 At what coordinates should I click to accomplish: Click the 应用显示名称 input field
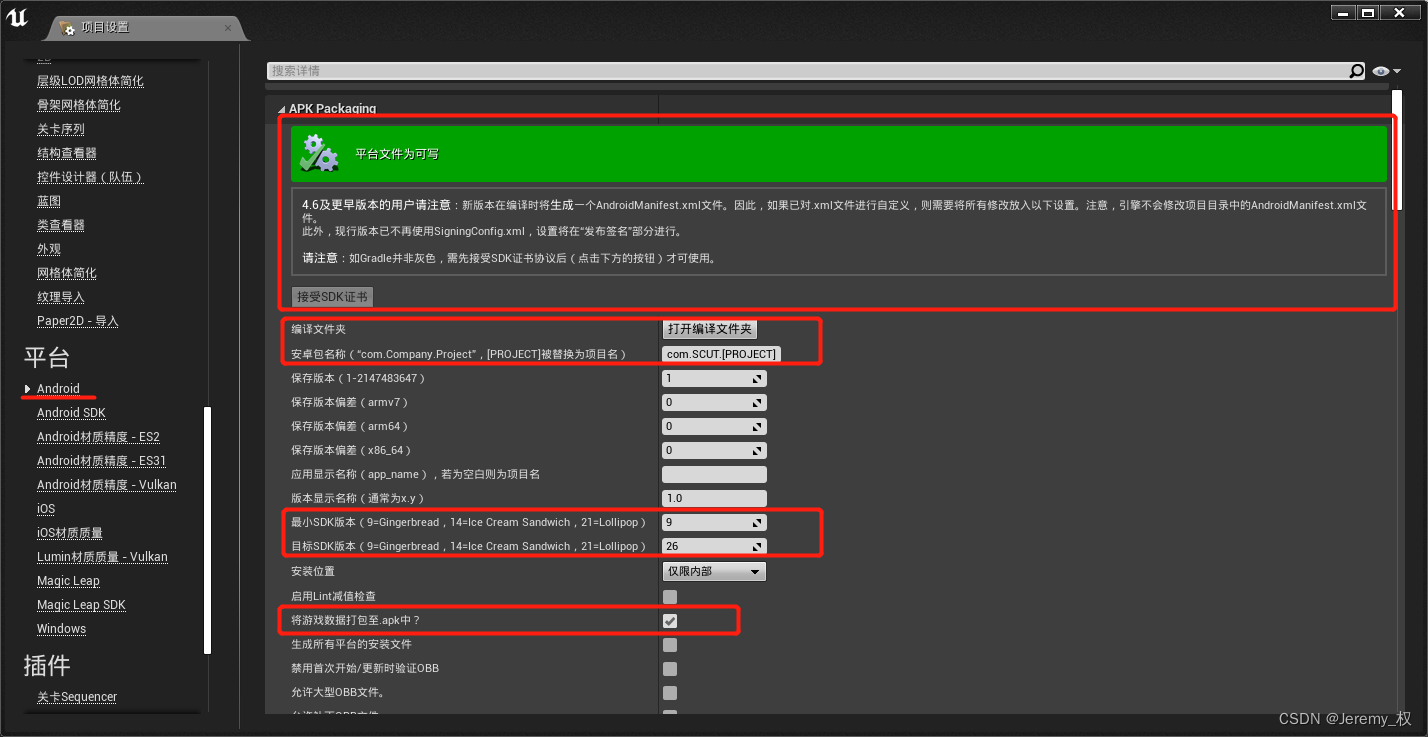(x=714, y=474)
